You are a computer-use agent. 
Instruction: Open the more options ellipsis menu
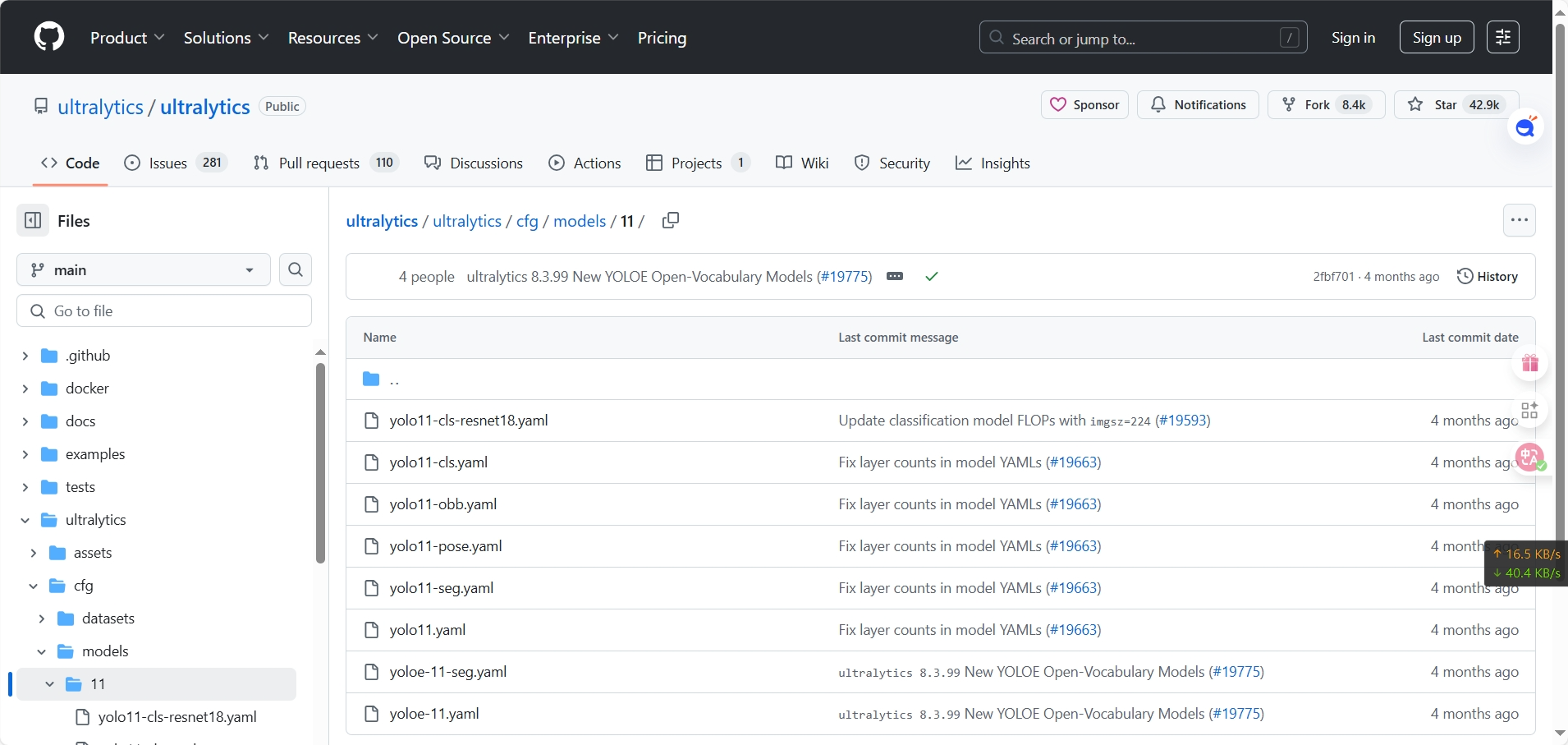[1519, 220]
